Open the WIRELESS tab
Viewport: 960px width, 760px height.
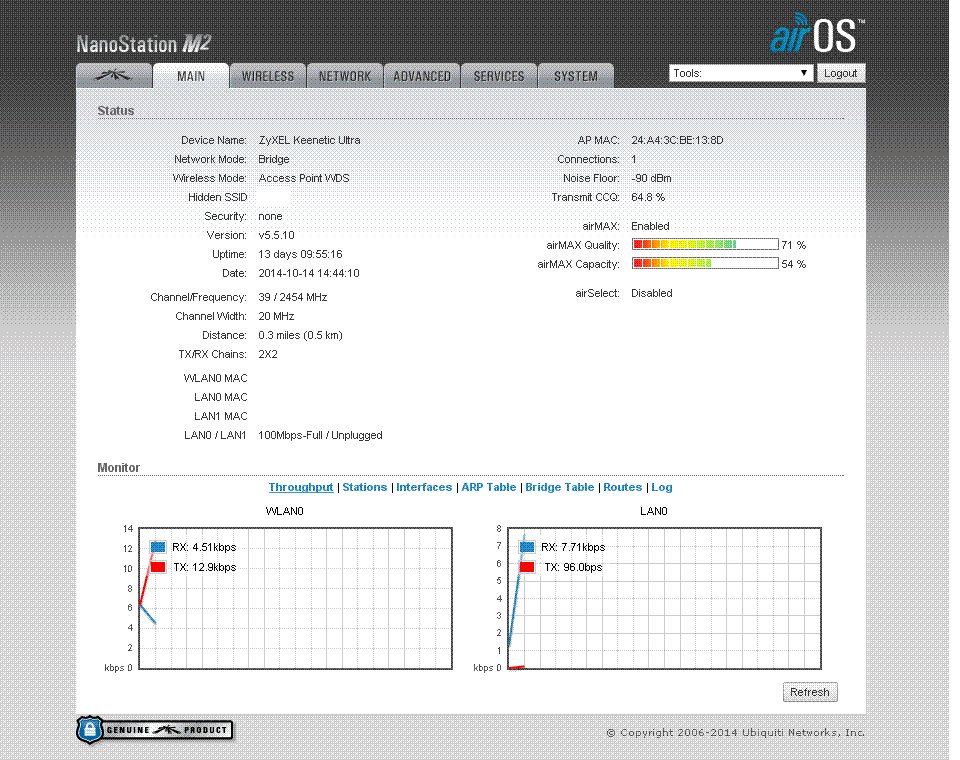coord(268,76)
